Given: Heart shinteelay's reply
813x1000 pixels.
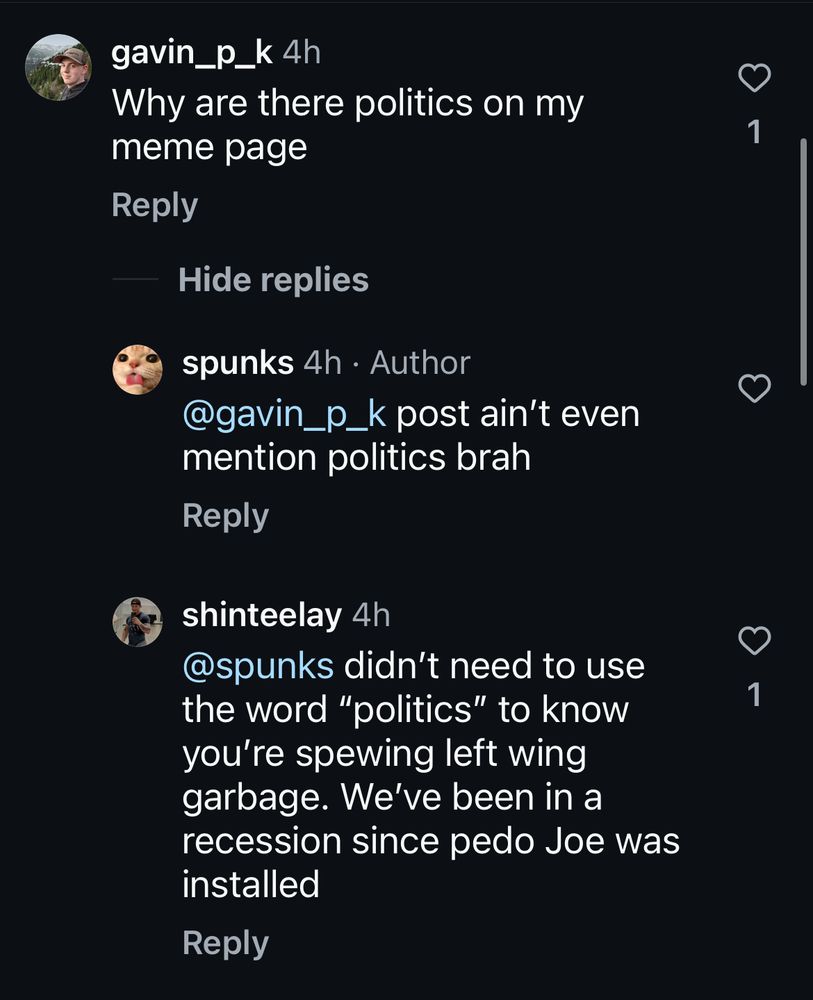Looking at the screenshot, I should tap(755, 639).
